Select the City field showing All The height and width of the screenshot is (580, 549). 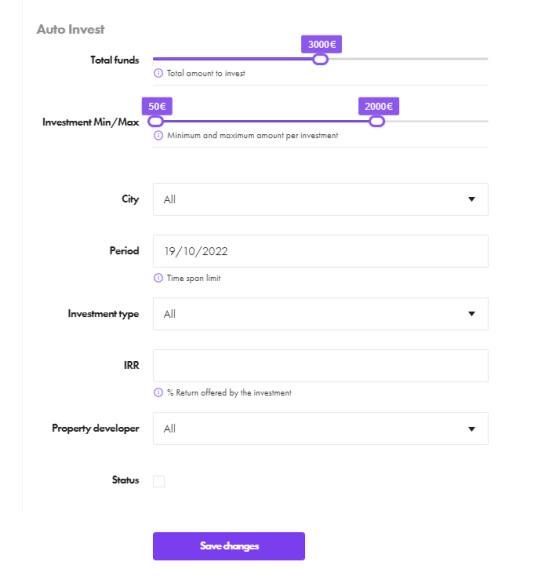point(321,199)
